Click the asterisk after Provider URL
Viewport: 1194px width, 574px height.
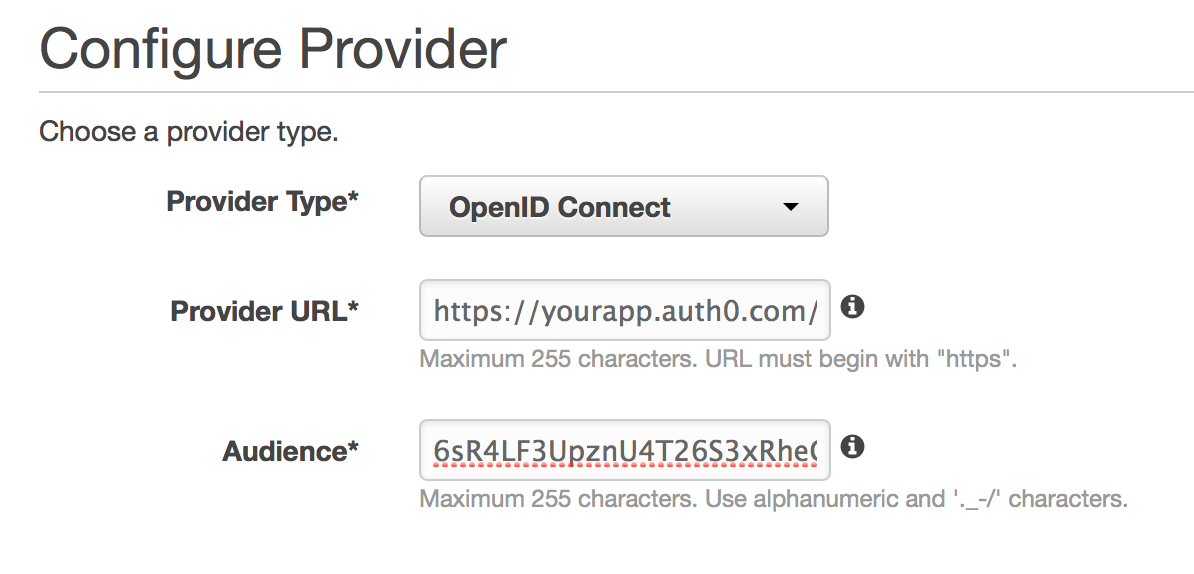click(x=352, y=309)
